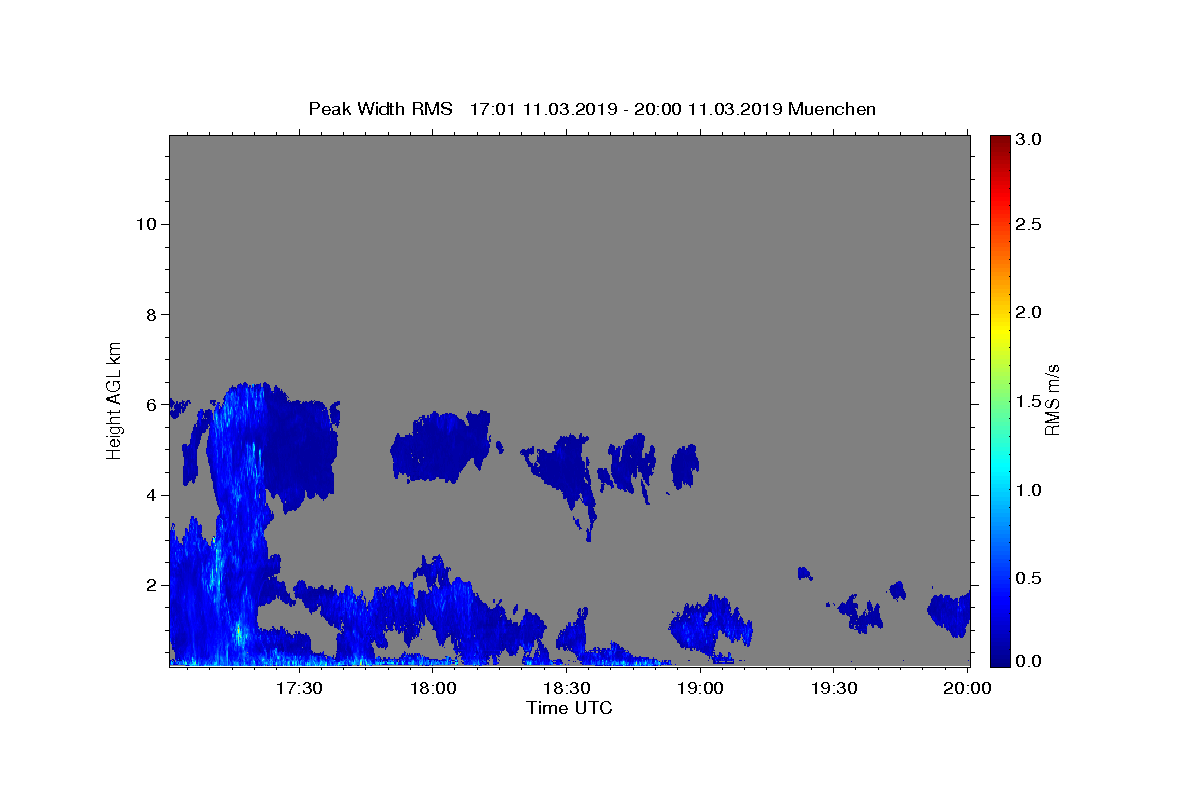Click the colorbar label '1.0'

pos(1030,490)
